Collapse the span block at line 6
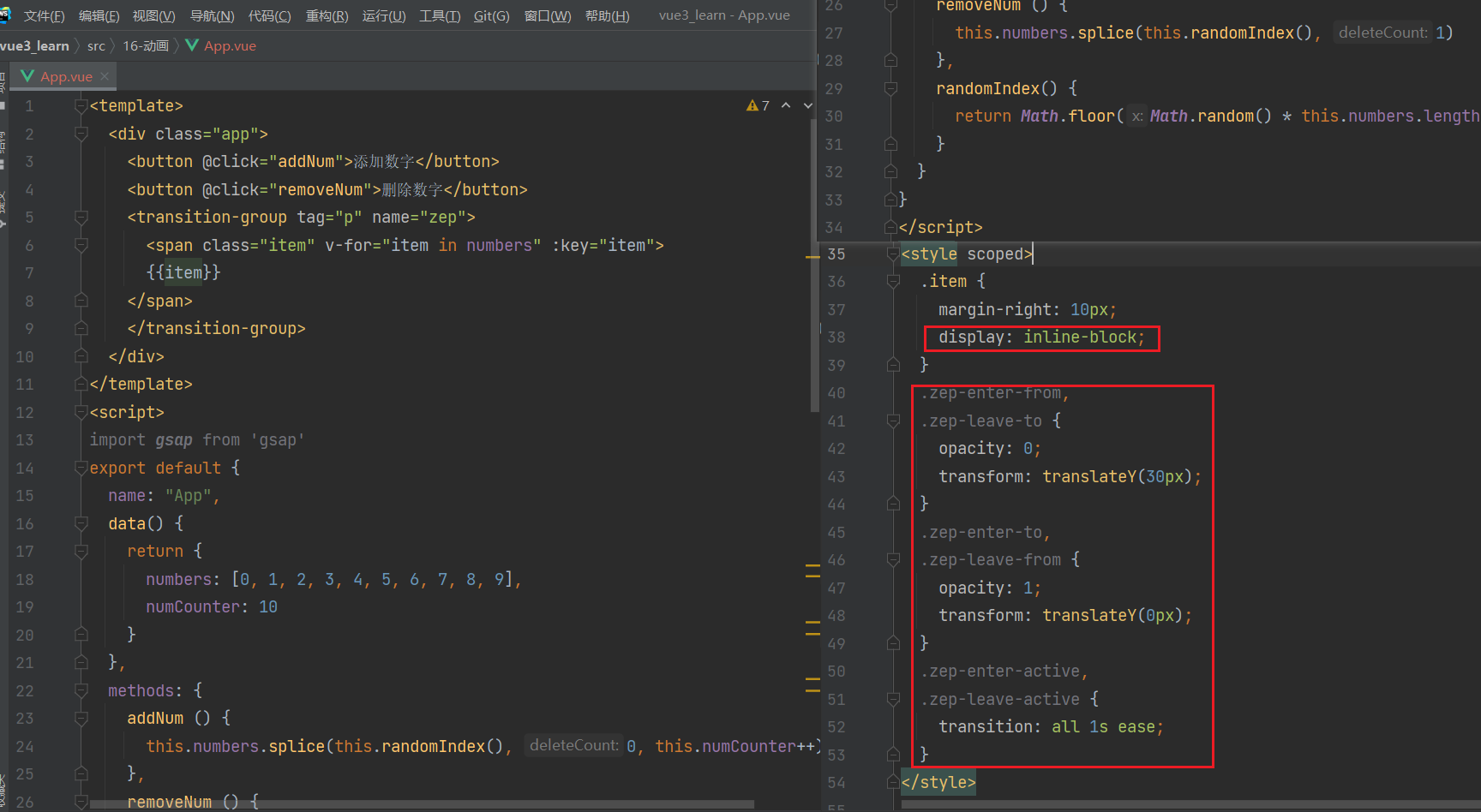The width and height of the screenshot is (1481, 812). 81,245
